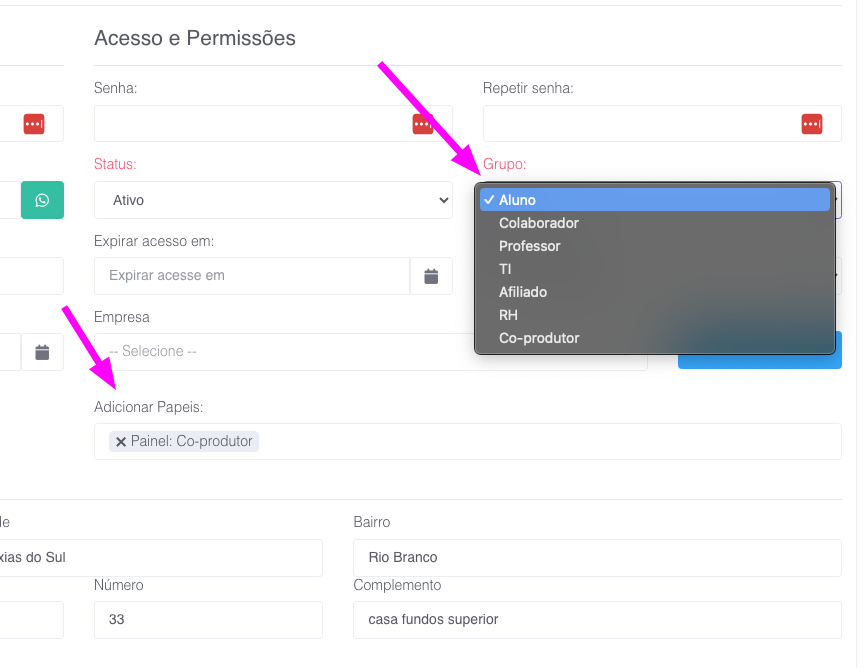The image size is (867, 668).
Task: Open the Status dropdown showing Ativo
Action: (x=273, y=200)
